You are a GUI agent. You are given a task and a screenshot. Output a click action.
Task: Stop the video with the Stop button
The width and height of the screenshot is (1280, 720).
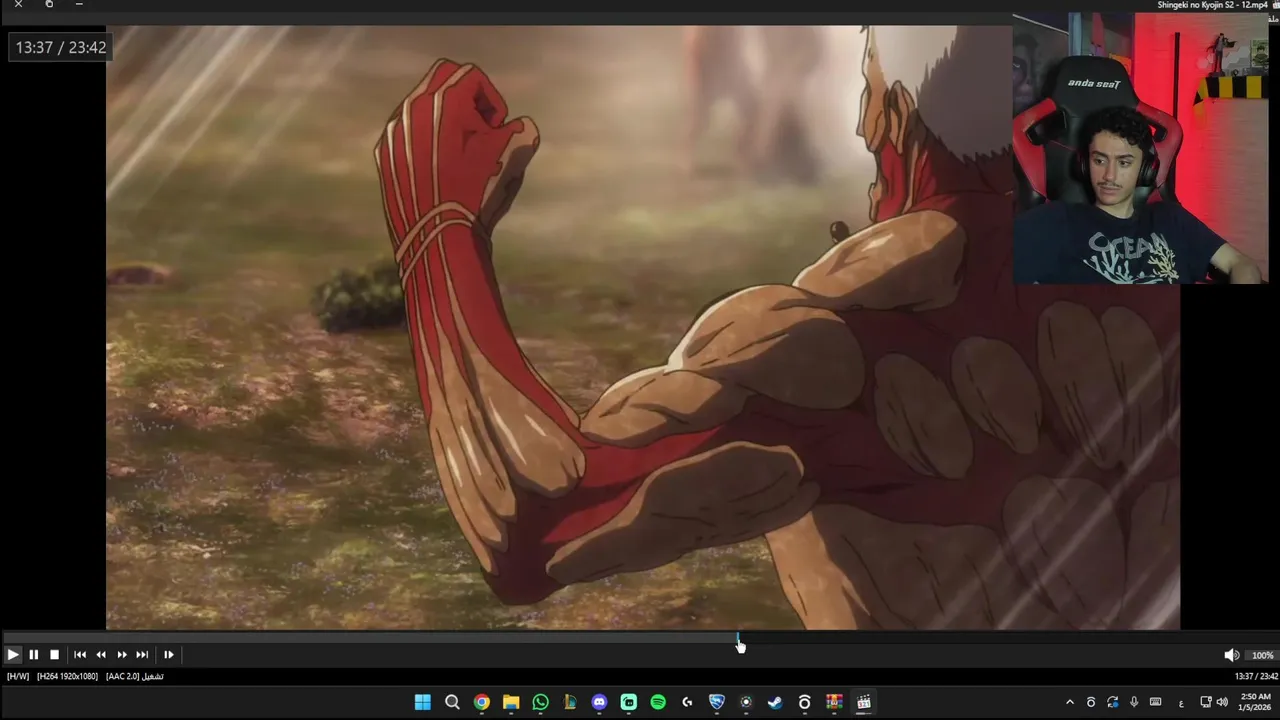click(54, 654)
